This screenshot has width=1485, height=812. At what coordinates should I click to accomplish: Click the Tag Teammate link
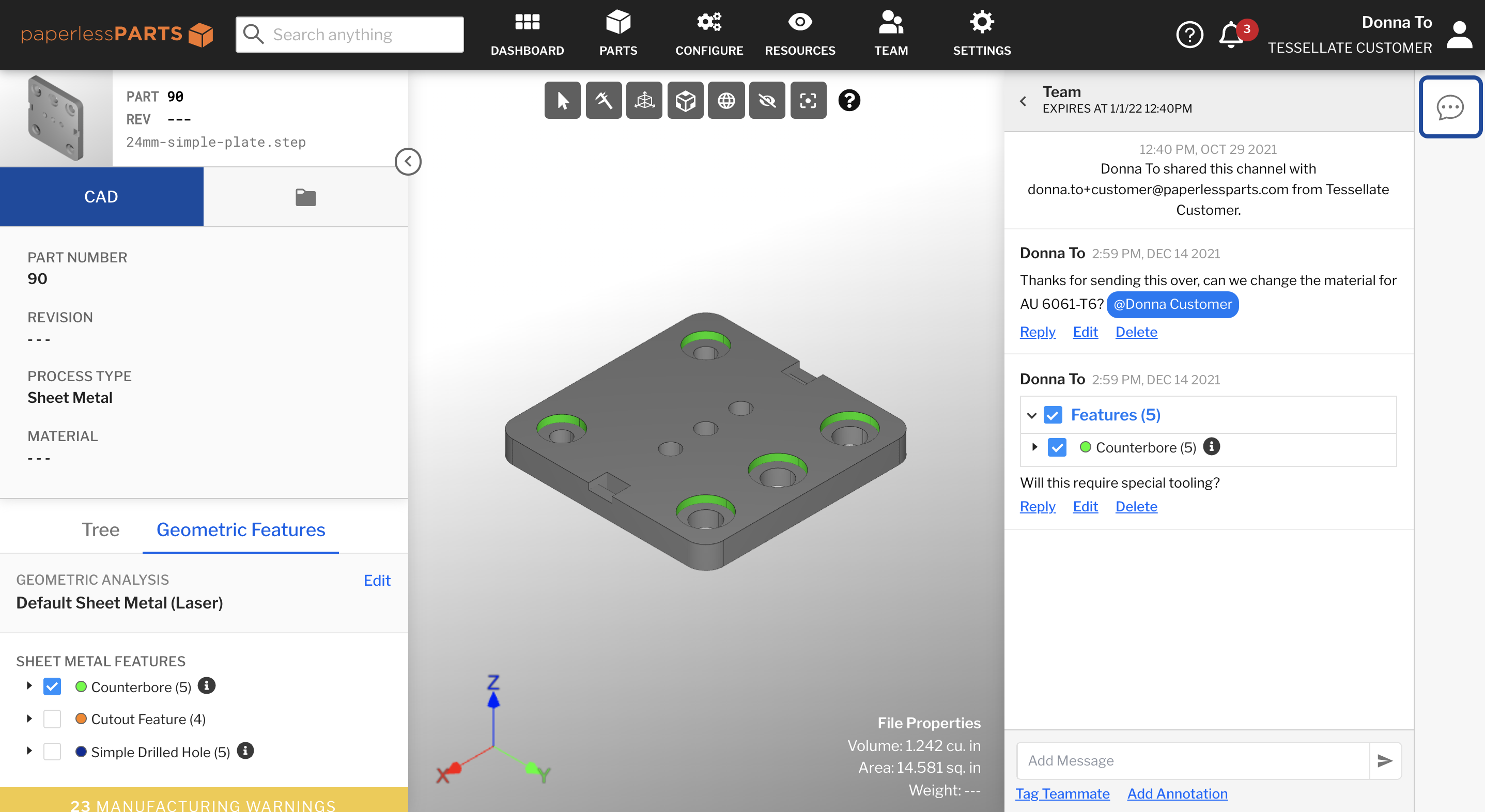(1062, 793)
